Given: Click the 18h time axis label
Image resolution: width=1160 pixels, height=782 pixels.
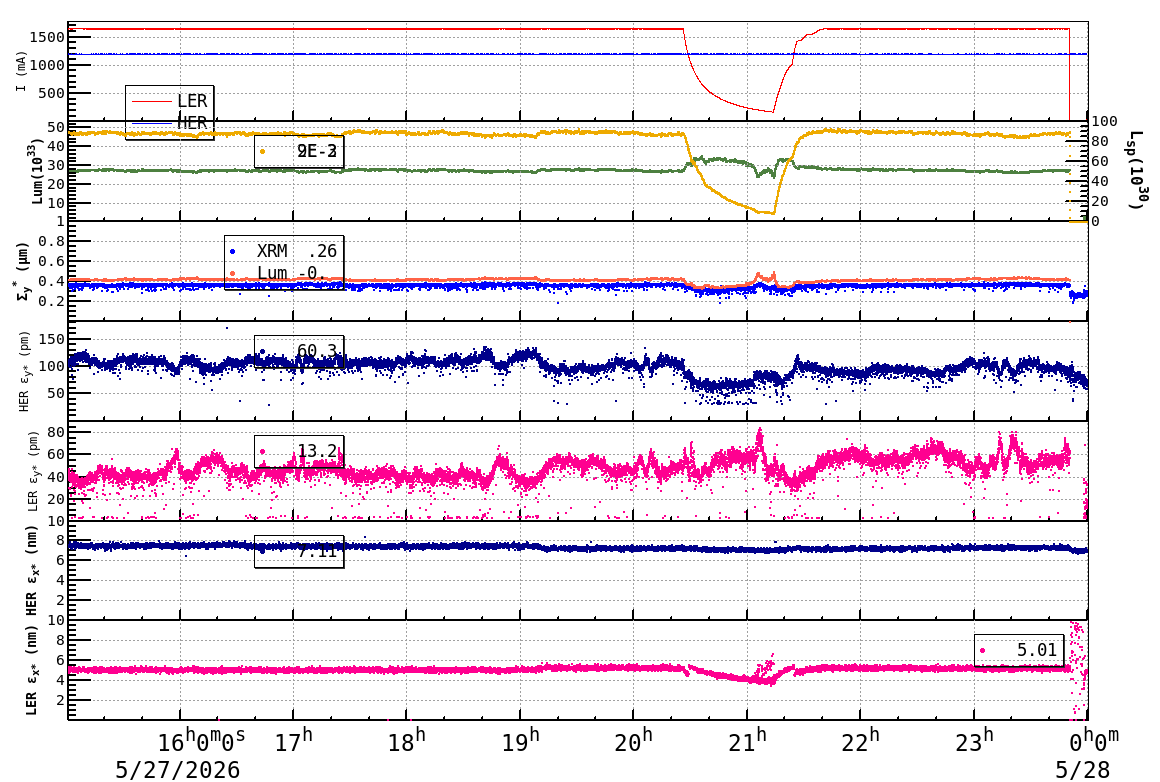Looking at the screenshot, I should (x=407, y=741).
